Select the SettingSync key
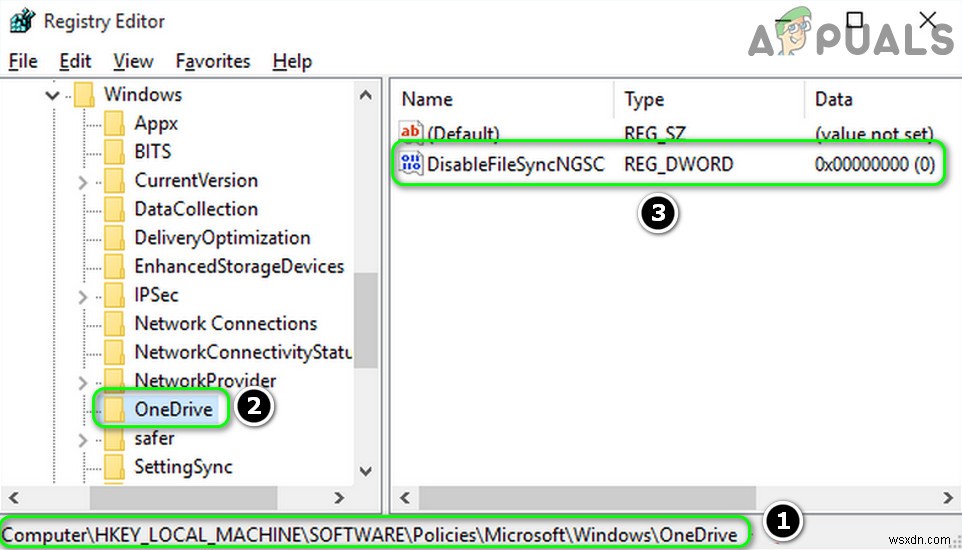Image resolution: width=962 pixels, height=550 pixels. click(x=183, y=467)
